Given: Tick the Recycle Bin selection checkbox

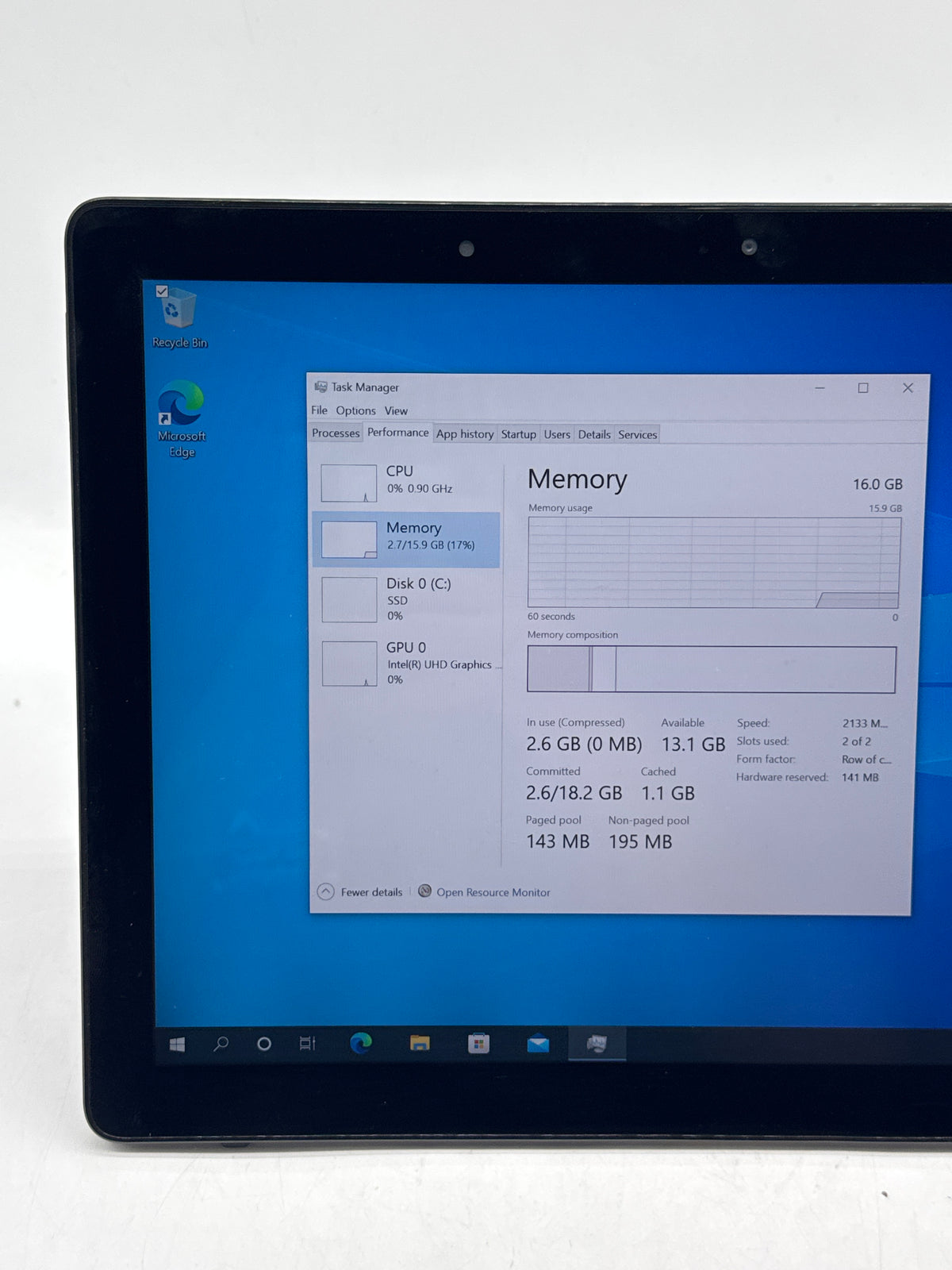Looking at the screenshot, I should click(162, 291).
